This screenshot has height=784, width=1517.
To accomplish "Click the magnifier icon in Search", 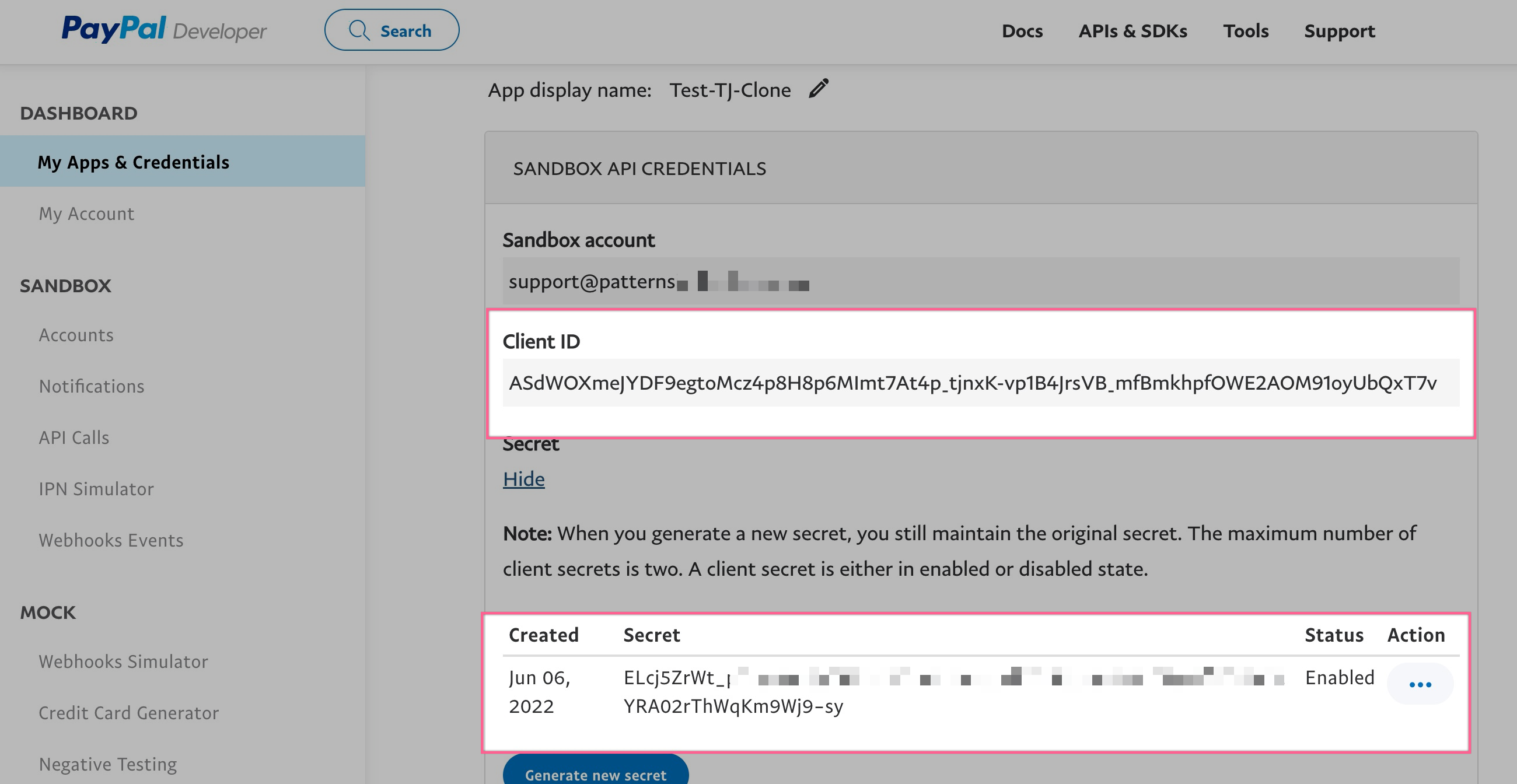I will [x=359, y=30].
